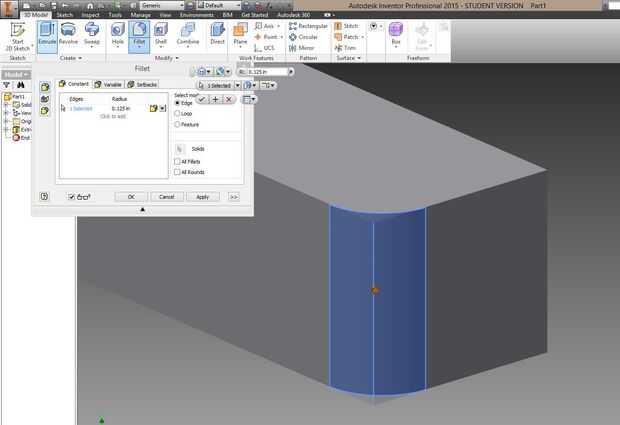Create a work Point
The height and width of the screenshot is (425, 620).
(268, 37)
